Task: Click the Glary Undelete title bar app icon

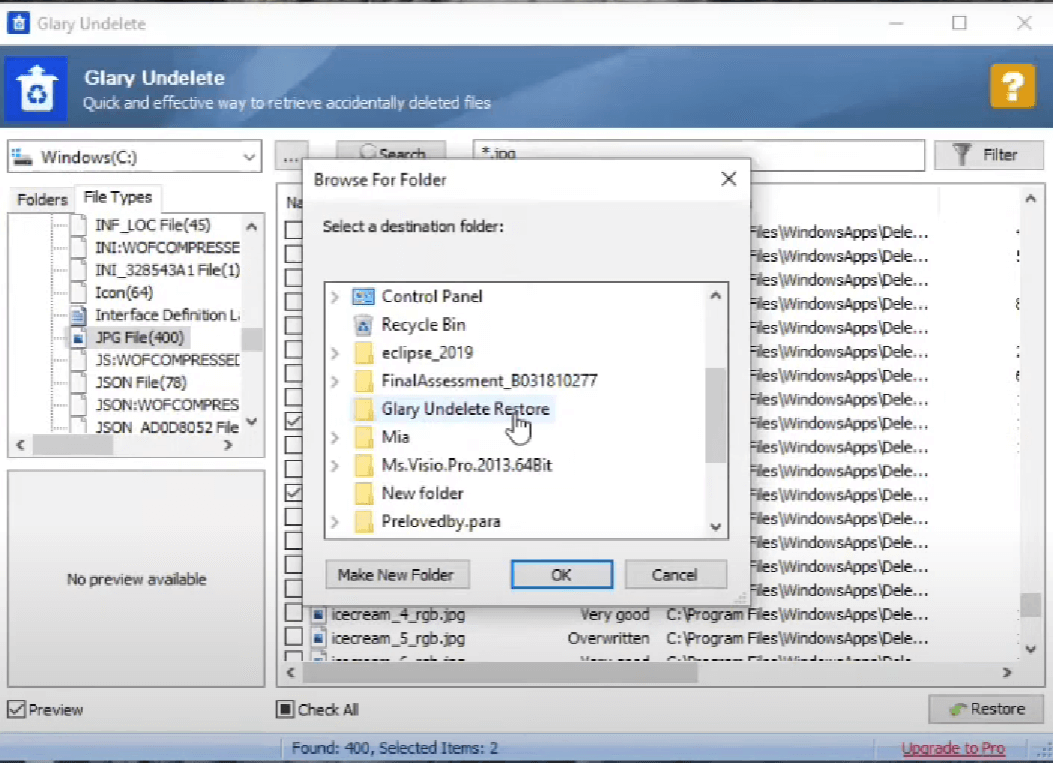Action: [x=18, y=23]
